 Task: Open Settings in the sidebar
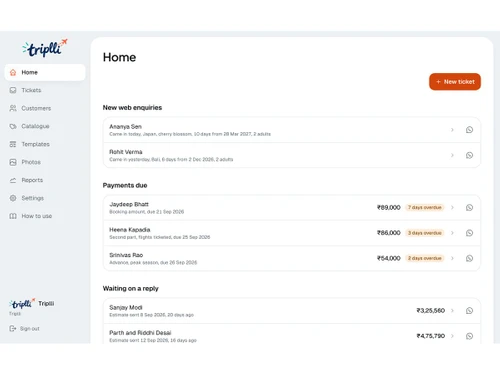coord(45,198)
